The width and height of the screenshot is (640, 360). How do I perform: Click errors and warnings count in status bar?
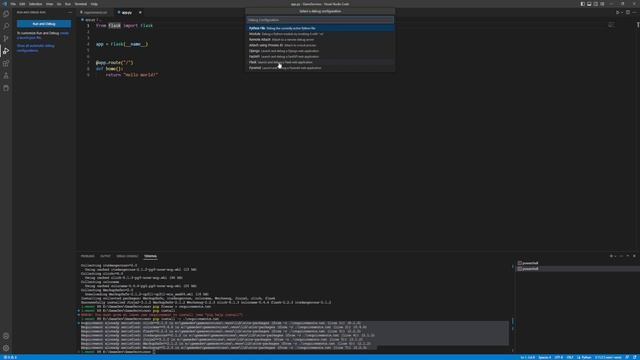pos(10,357)
